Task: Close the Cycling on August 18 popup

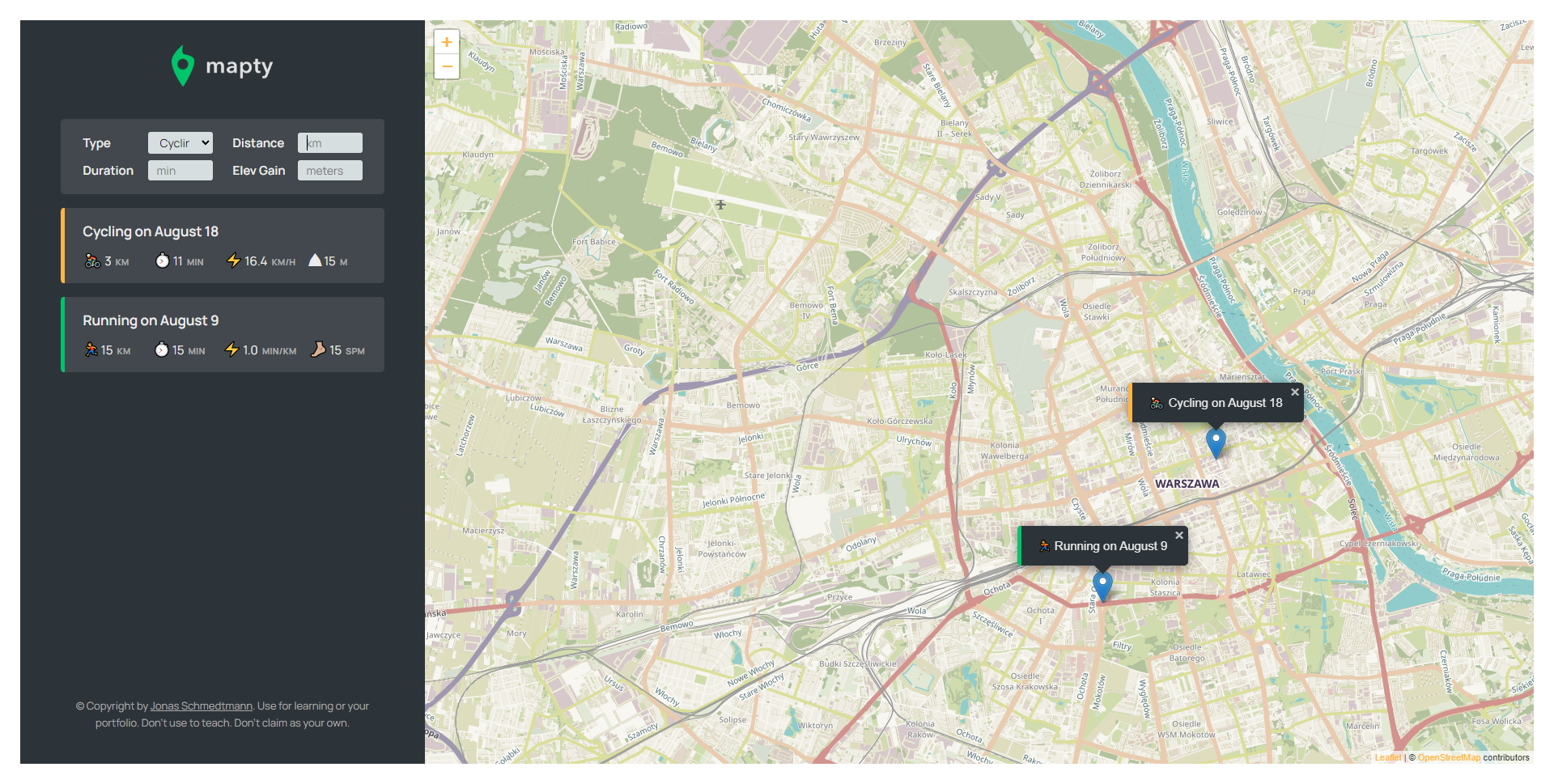Action: tap(1295, 391)
